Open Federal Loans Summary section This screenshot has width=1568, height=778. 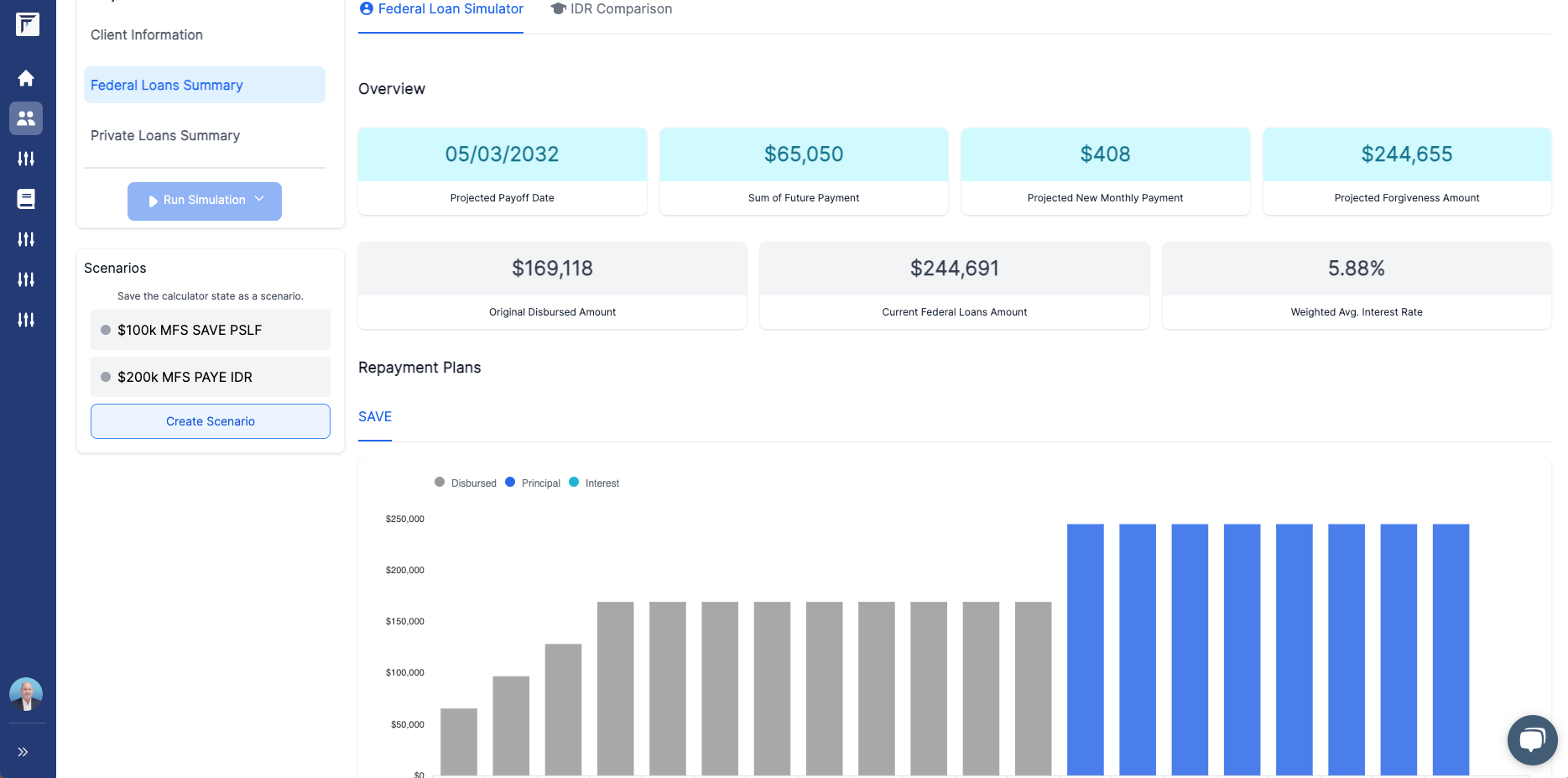[x=205, y=85]
